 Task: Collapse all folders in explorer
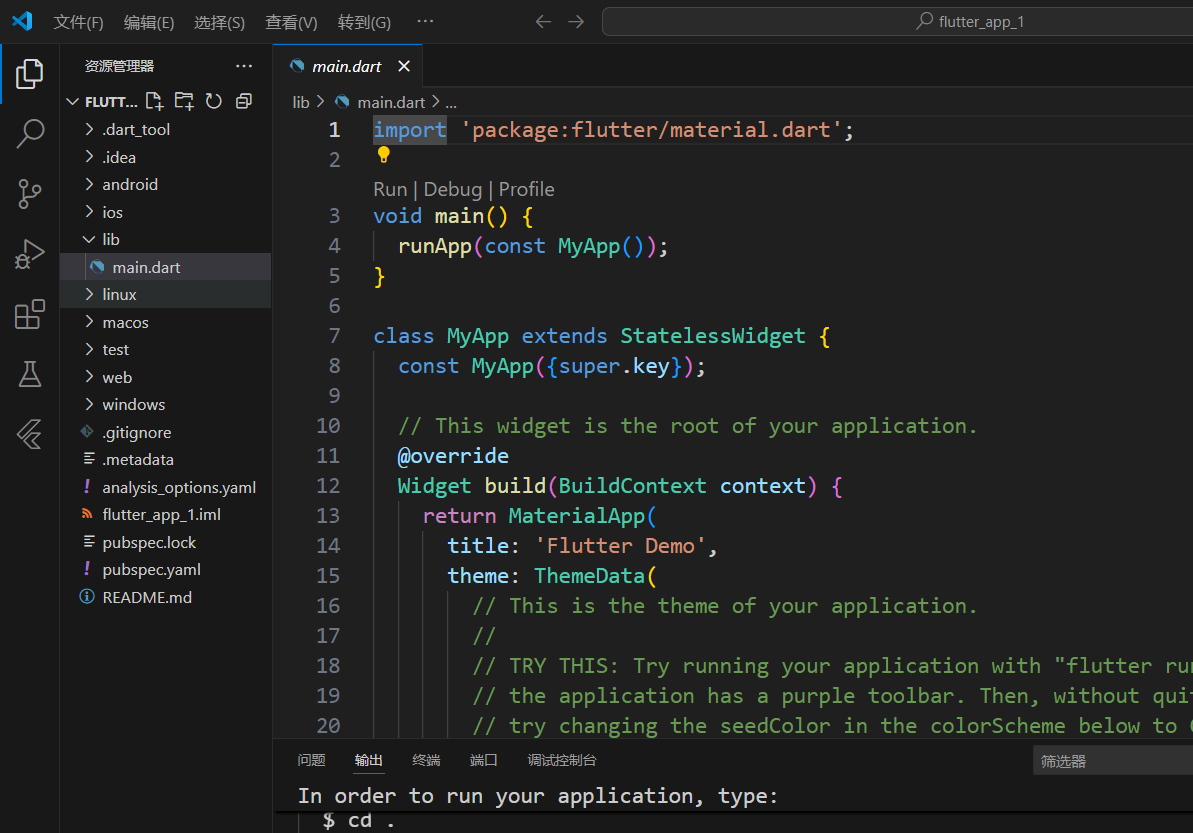(x=244, y=101)
